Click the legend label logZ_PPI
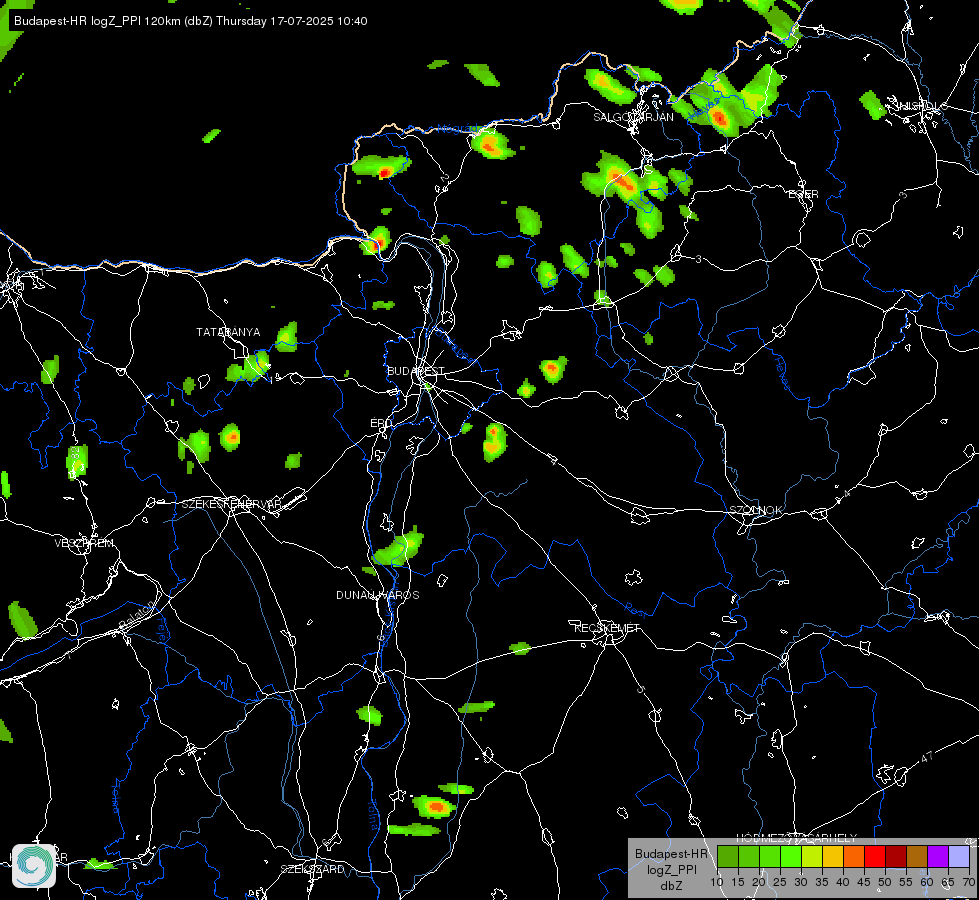 coord(671,870)
